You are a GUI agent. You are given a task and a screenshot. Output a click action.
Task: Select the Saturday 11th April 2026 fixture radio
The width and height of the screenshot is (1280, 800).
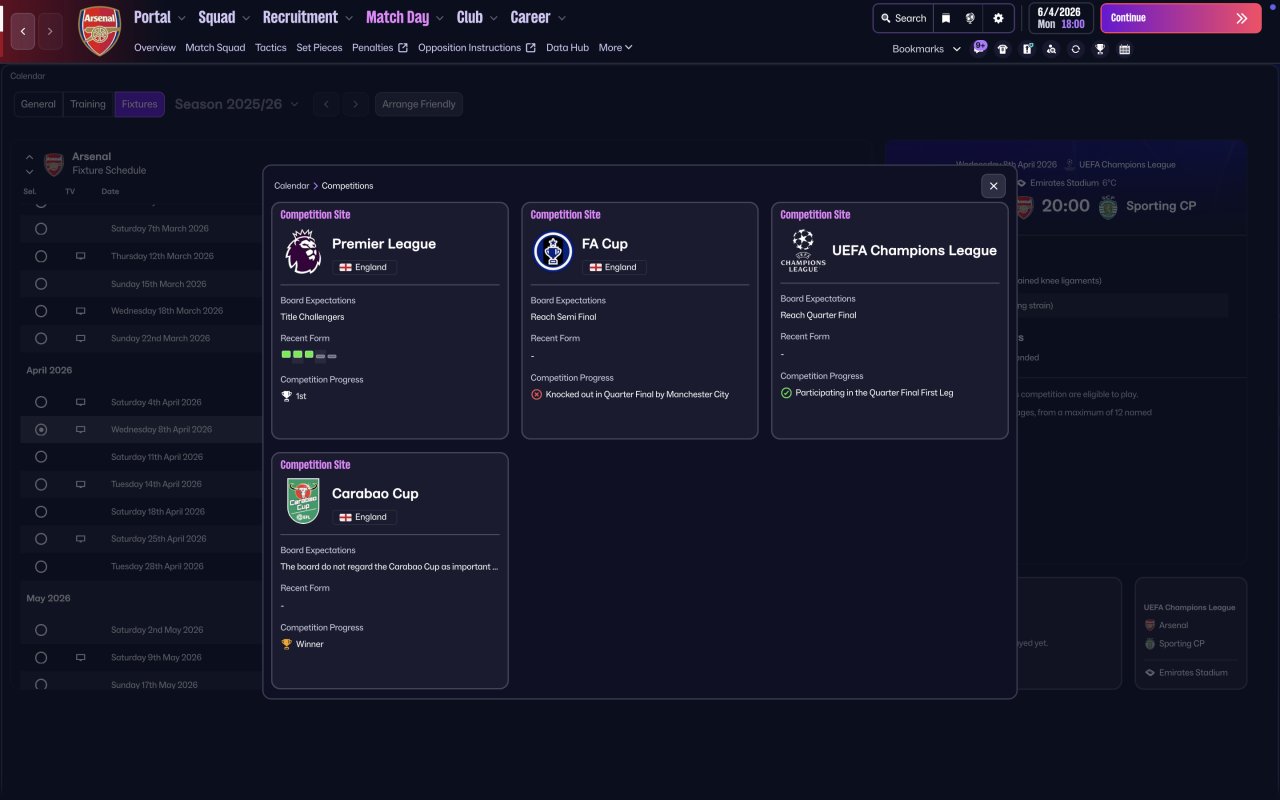coord(41,457)
